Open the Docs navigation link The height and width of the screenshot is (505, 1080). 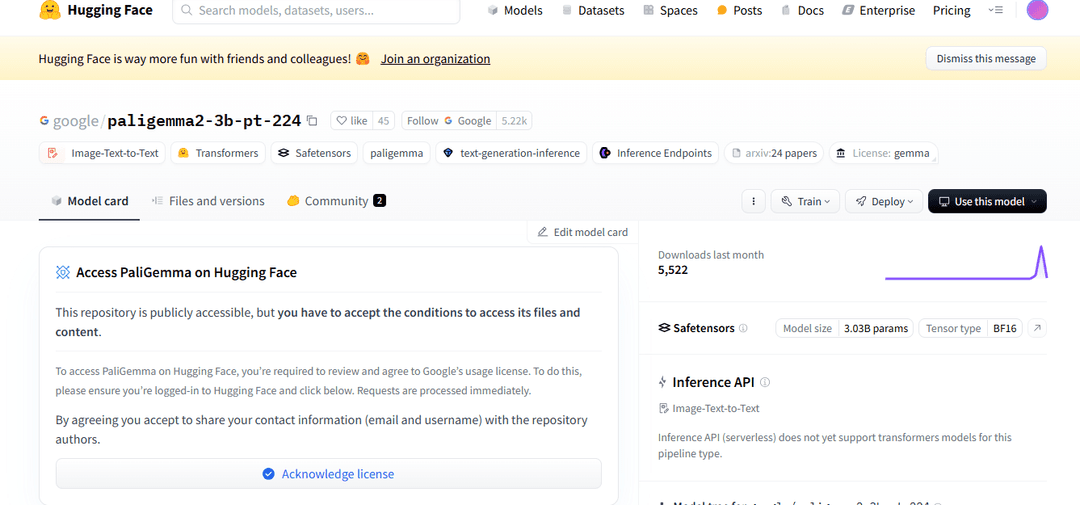pyautogui.click(x=802, y=10)
